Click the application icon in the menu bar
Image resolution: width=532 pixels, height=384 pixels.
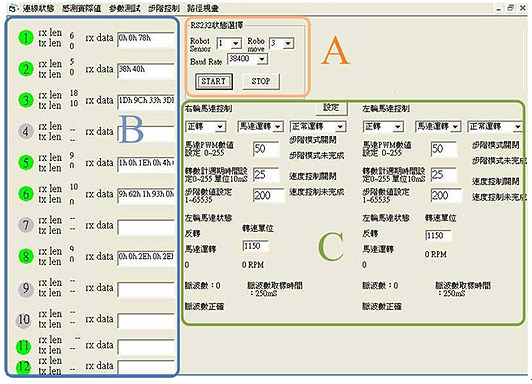point(12,8)
